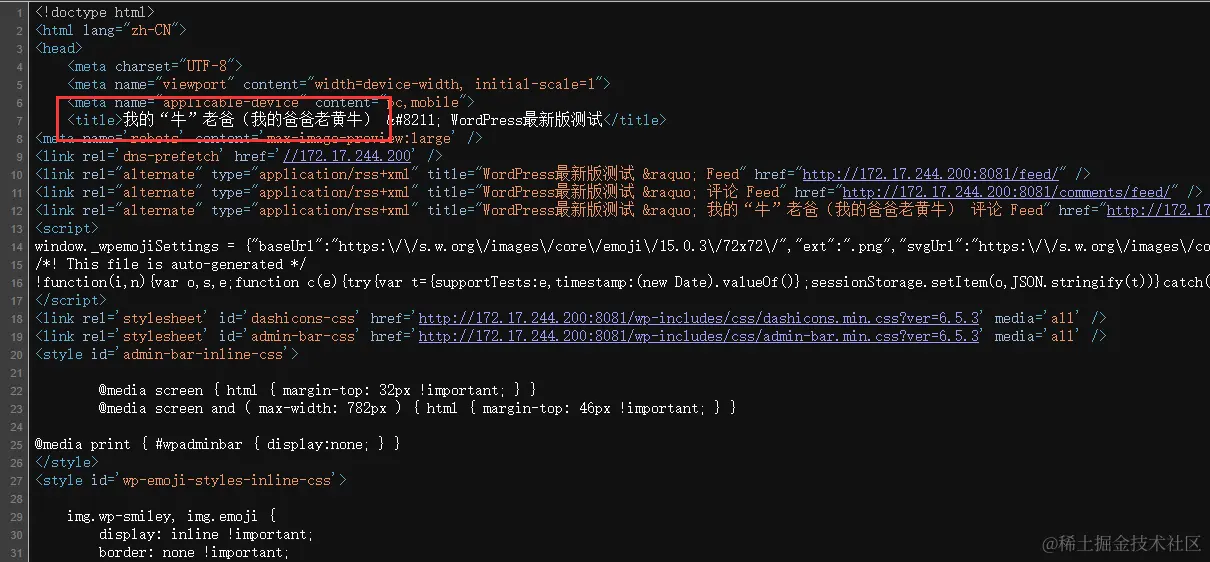Click the WordPress最新版测试 title text

pos(526,120)
